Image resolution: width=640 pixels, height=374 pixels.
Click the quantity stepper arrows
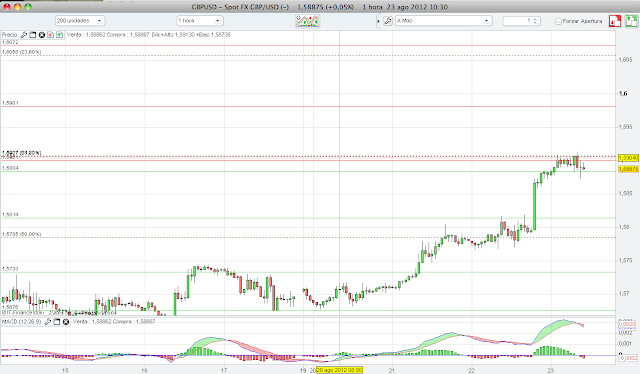(x=536, y=21)
